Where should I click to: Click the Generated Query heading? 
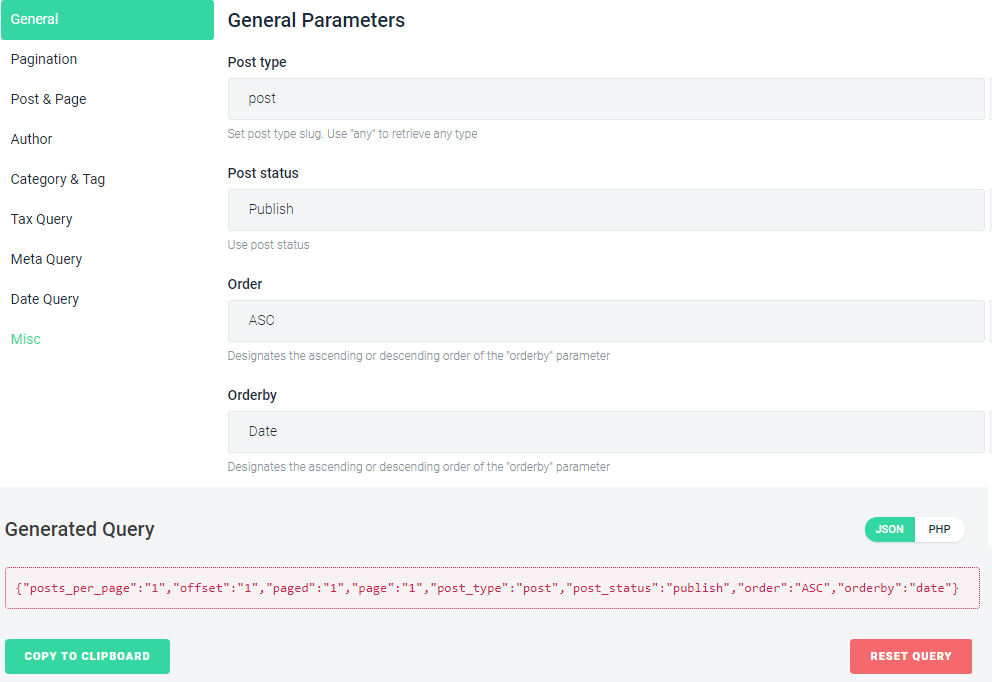(x=80, y=529)
